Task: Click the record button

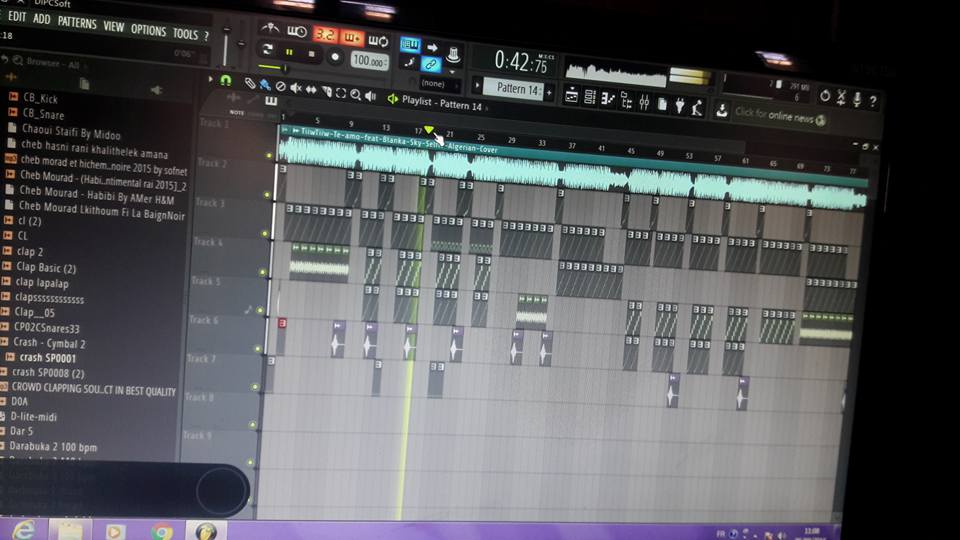Action: point(335,58)
